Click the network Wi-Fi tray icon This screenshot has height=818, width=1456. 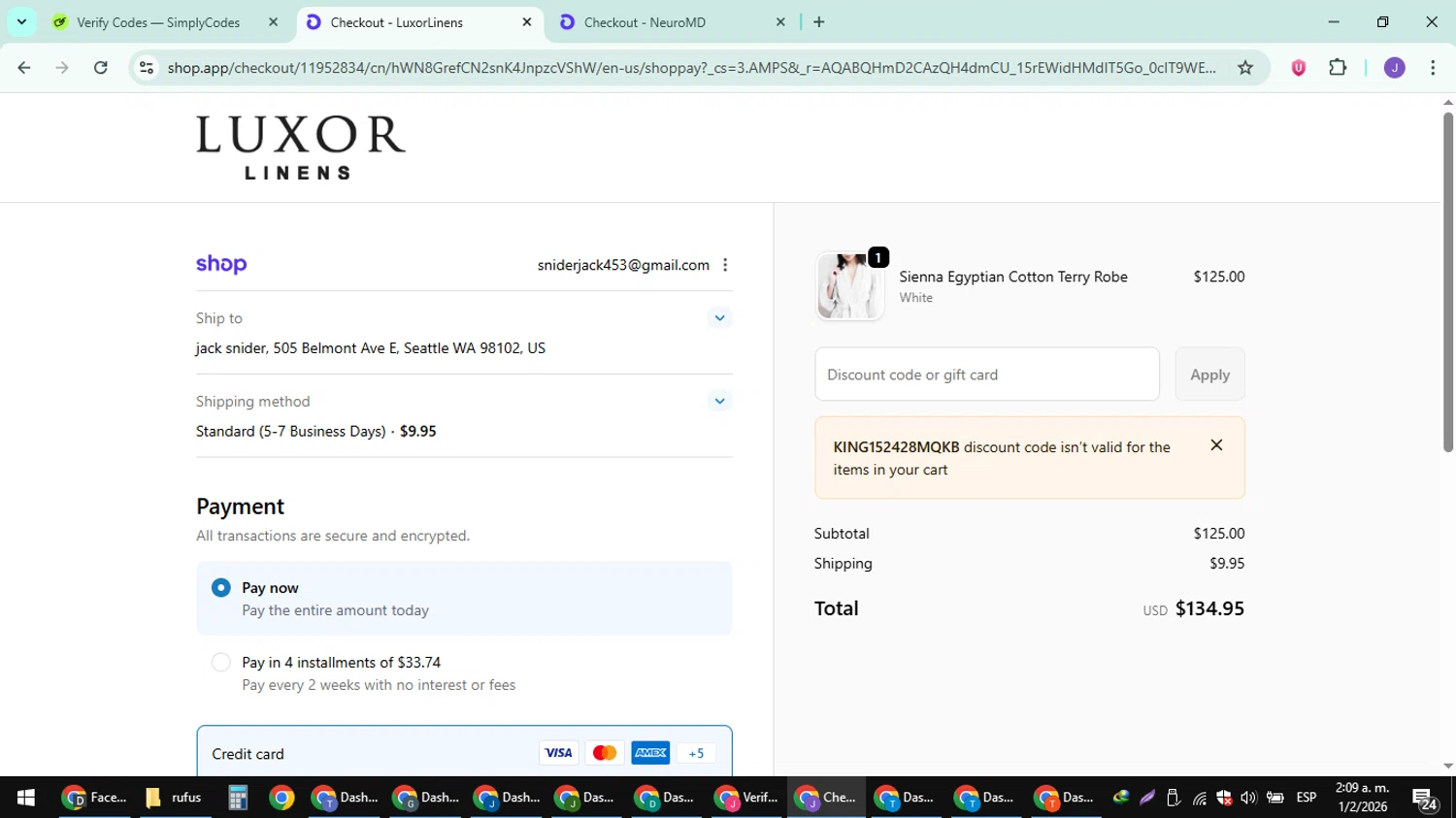(x=1200, y=798)
